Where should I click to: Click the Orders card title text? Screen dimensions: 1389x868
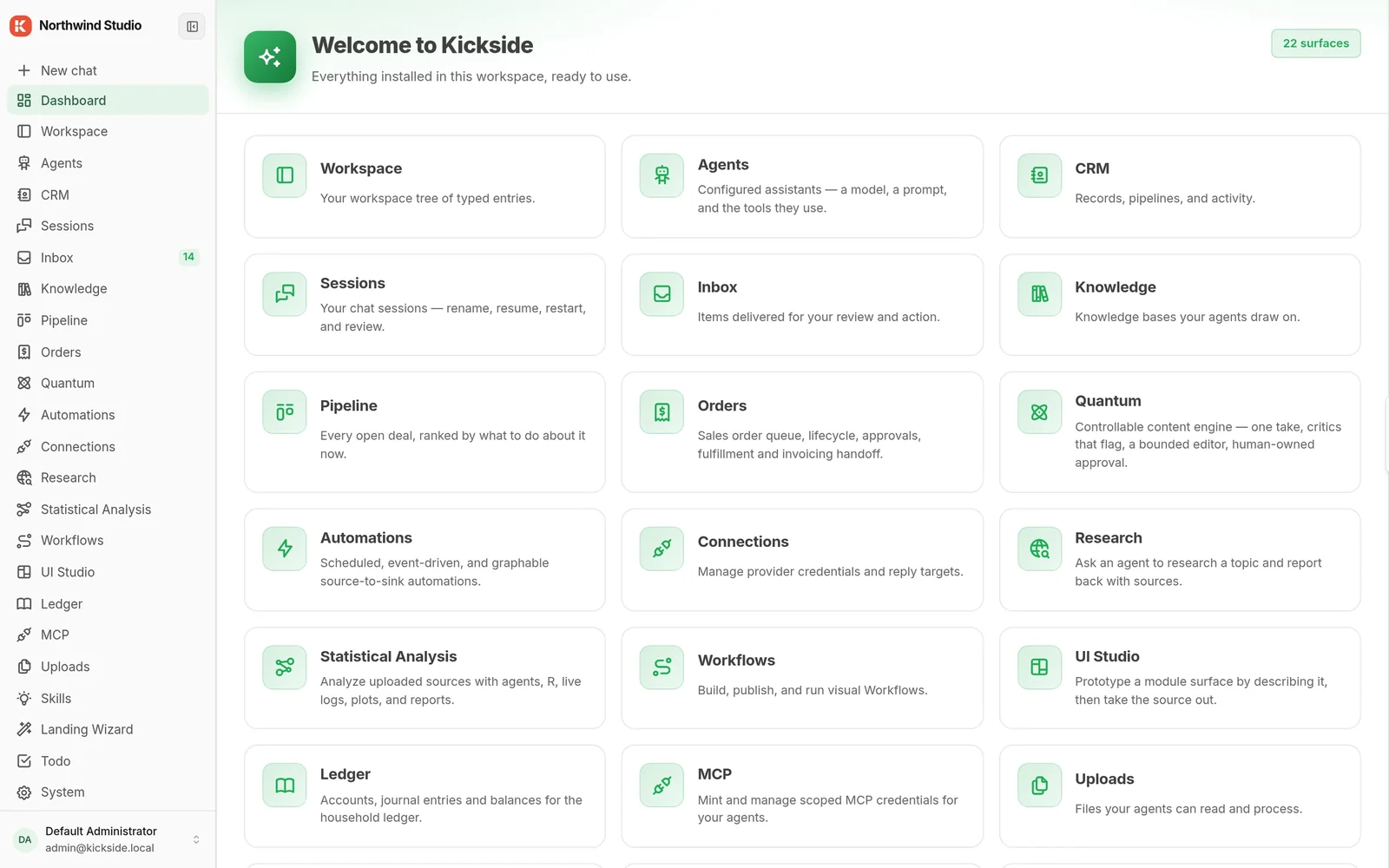722,405
